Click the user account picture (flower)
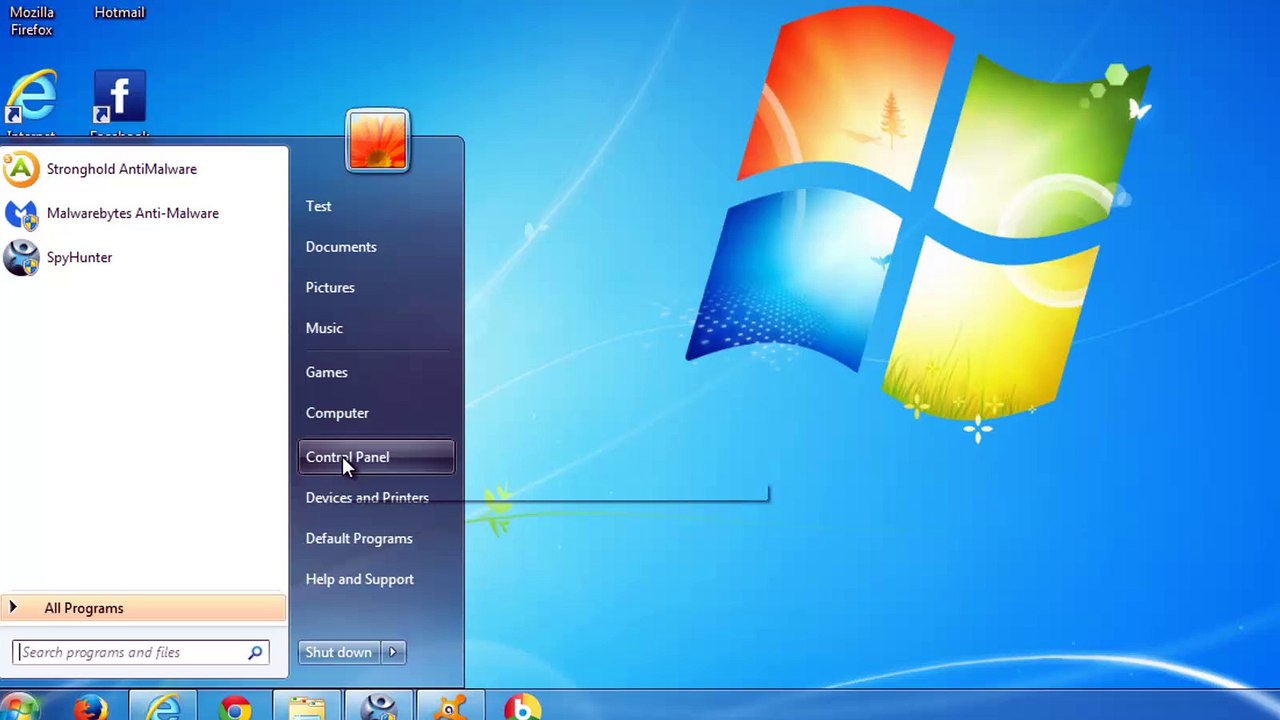1280x720 pixels. point(378,140)
